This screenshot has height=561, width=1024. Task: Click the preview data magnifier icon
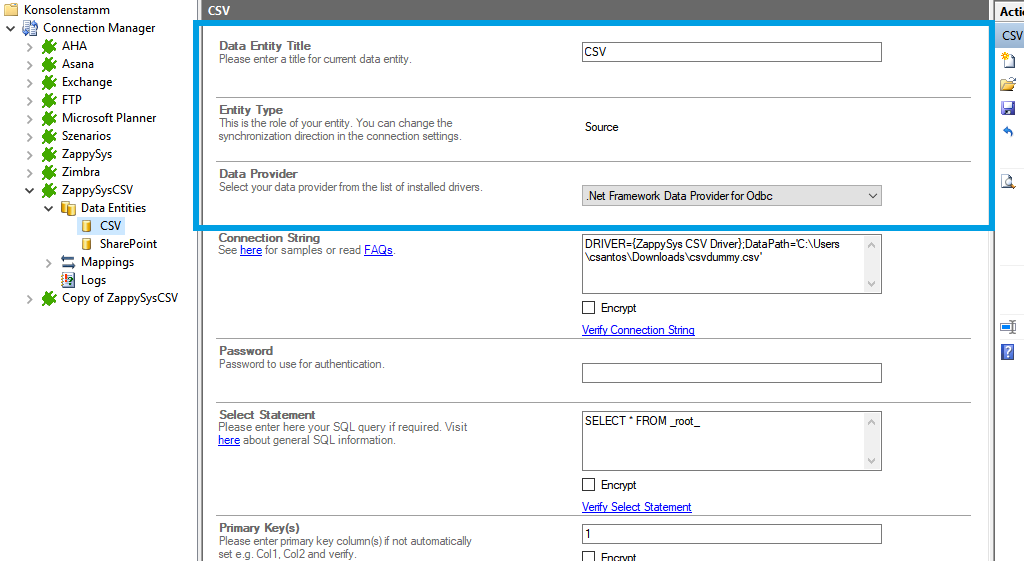pos(1008,181)
